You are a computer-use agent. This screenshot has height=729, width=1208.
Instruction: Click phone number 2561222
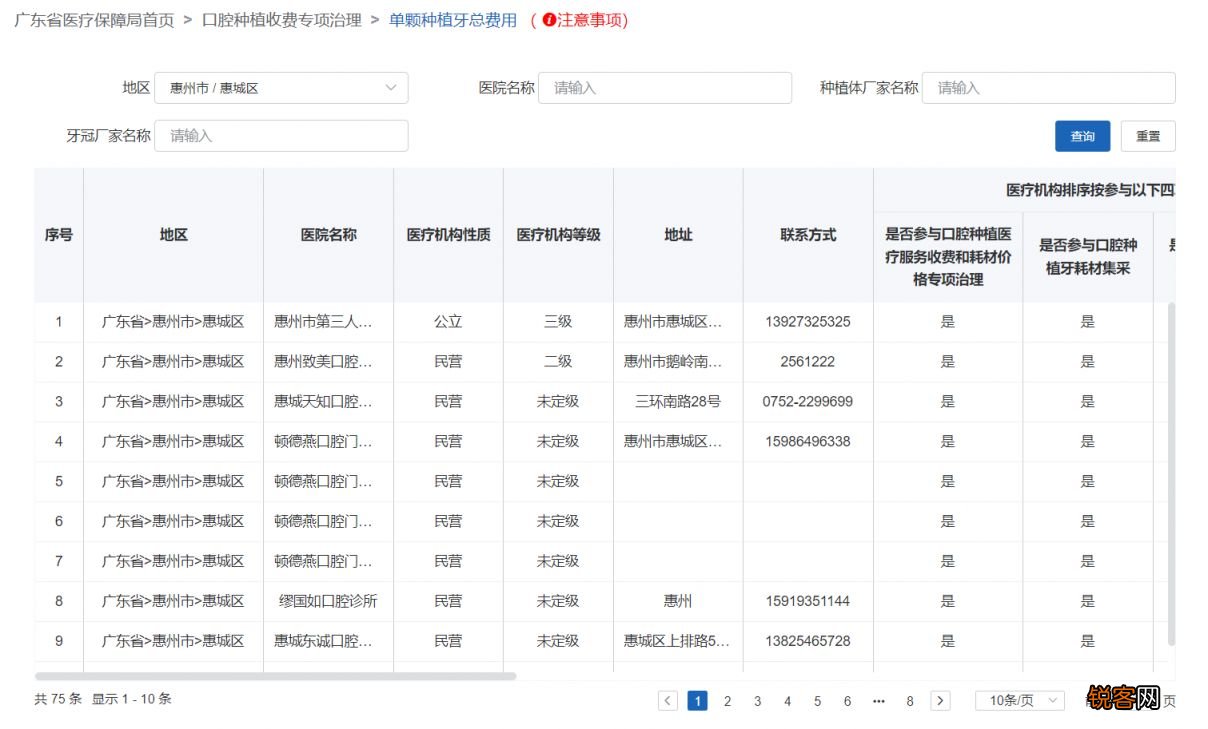click(x=808, y=362)
